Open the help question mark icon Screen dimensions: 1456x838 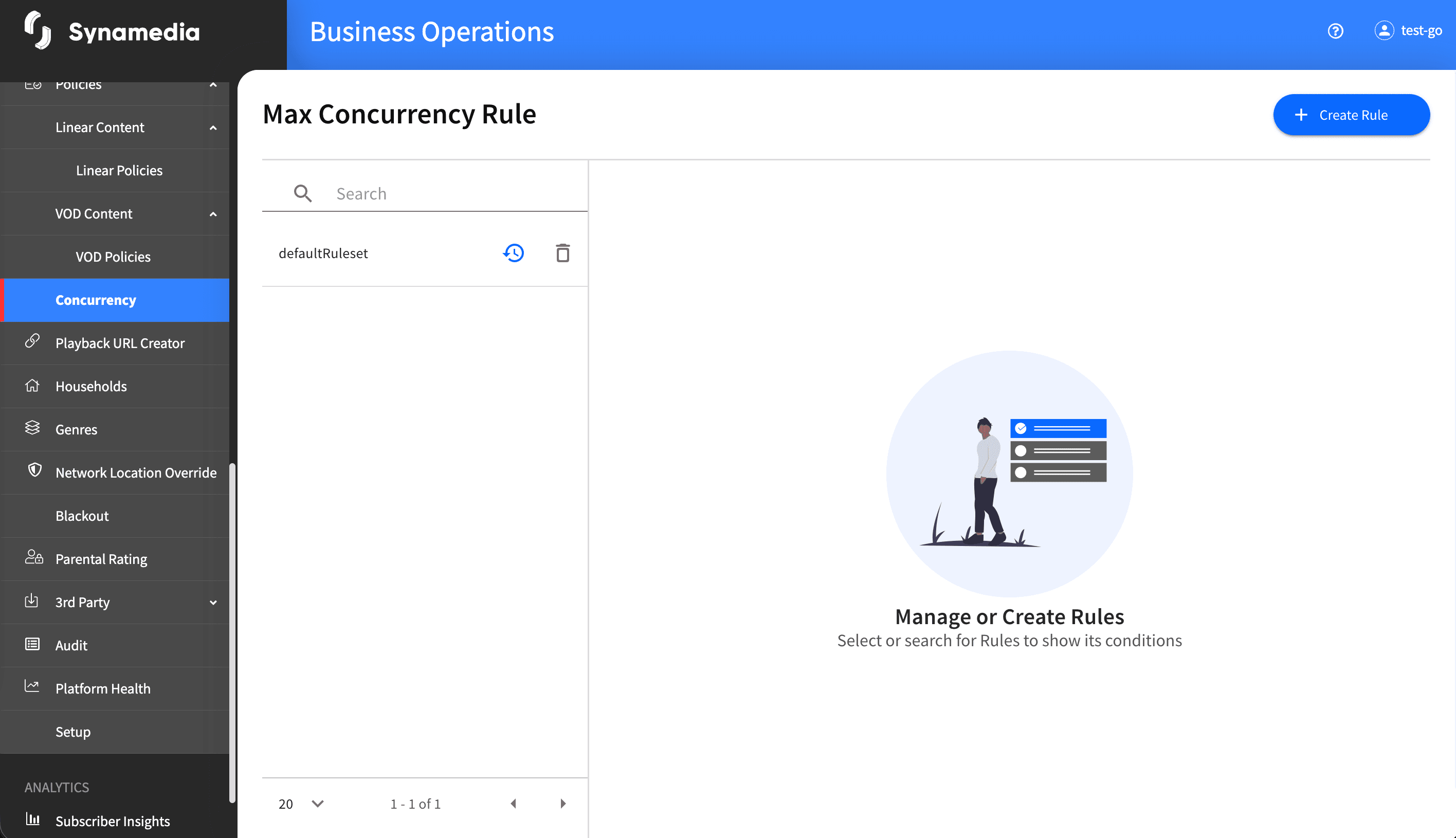[x=1336, y=30]
